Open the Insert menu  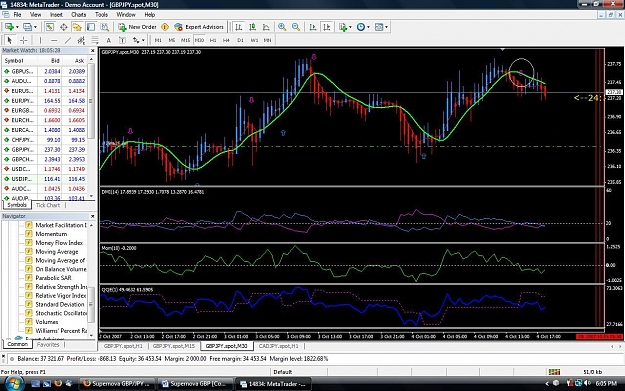[x=56, y=14]
